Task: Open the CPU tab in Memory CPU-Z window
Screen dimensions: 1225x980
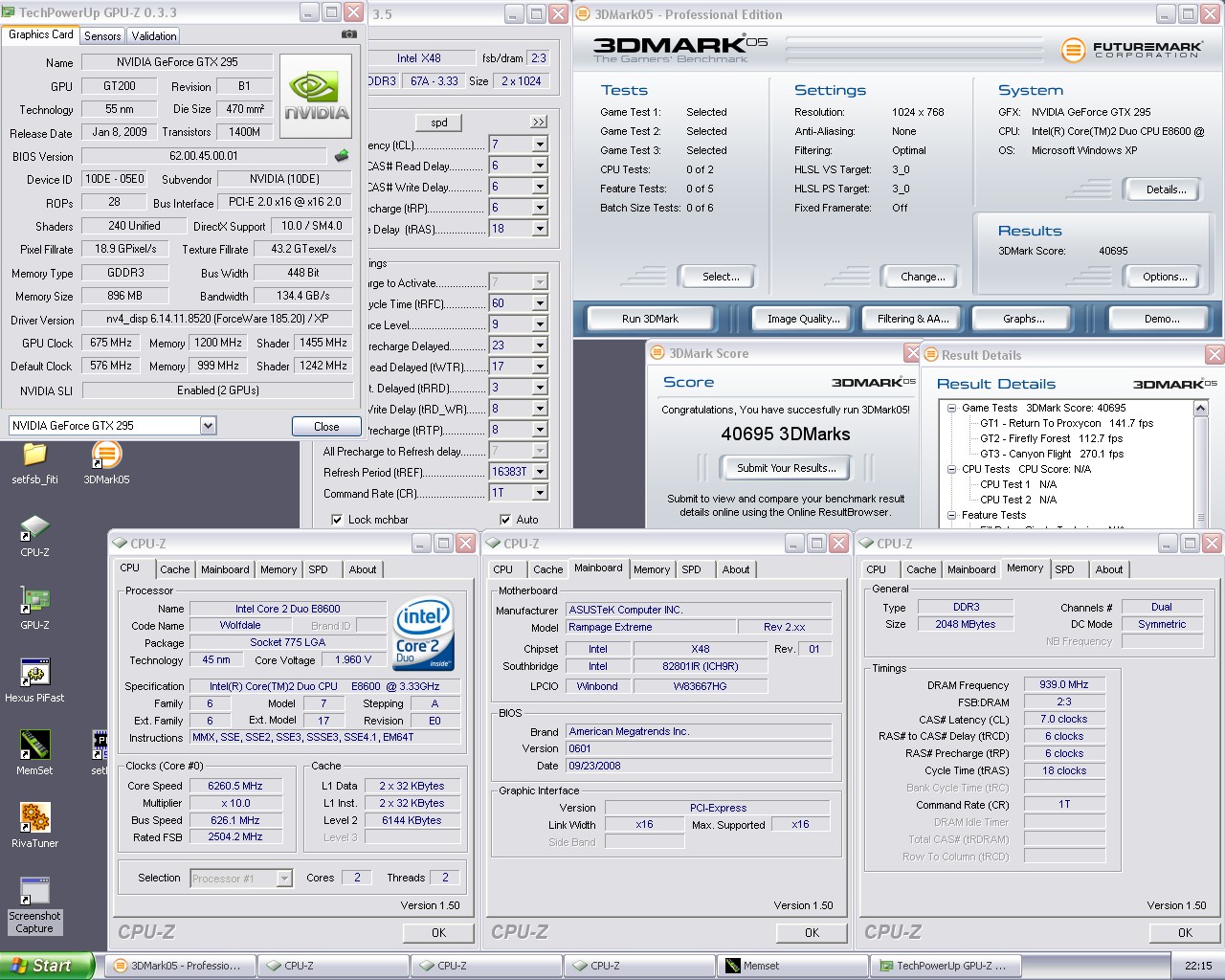Action: 876,569
